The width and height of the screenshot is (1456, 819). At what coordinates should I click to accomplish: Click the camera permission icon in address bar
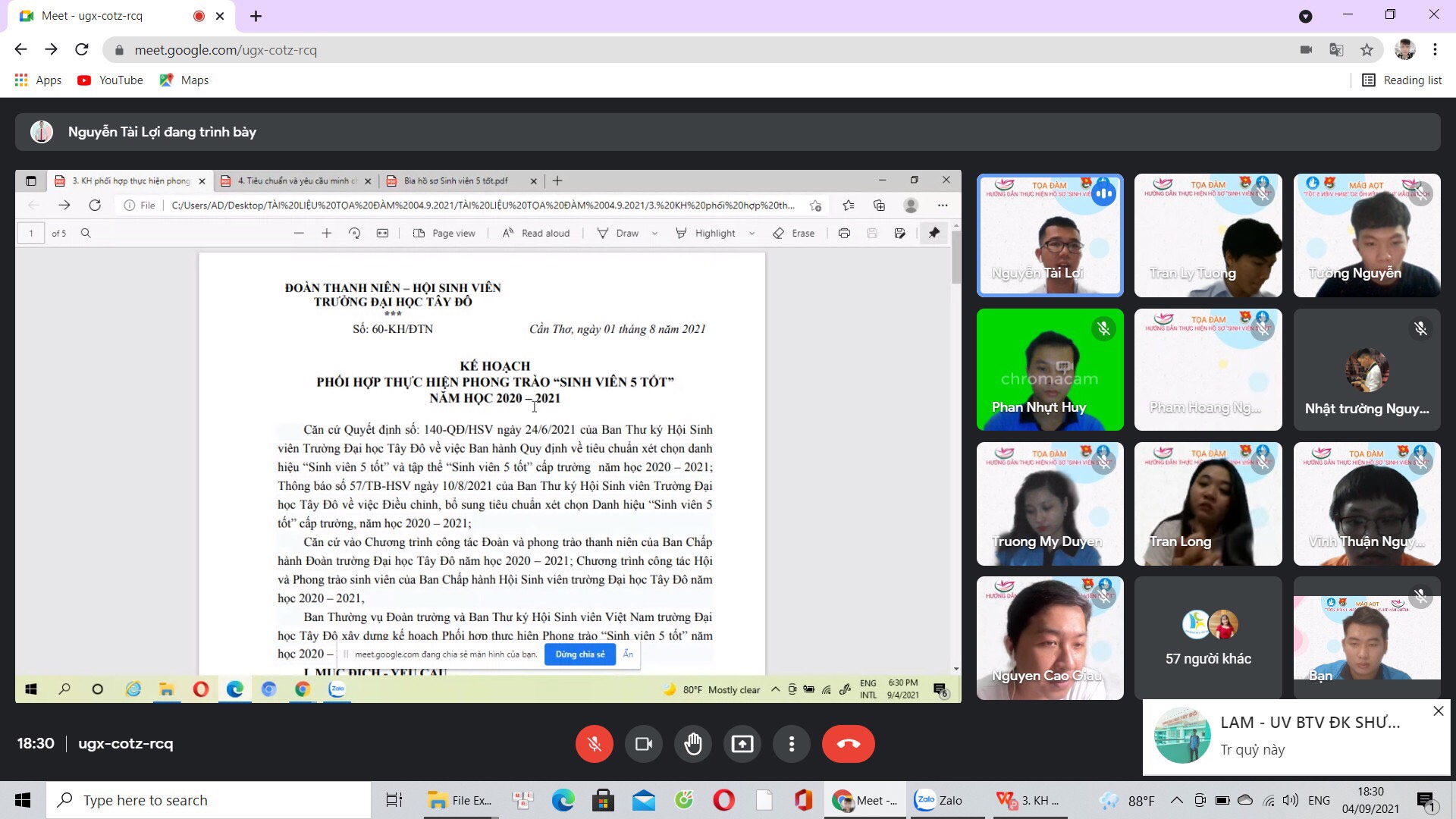[1306, 50]
